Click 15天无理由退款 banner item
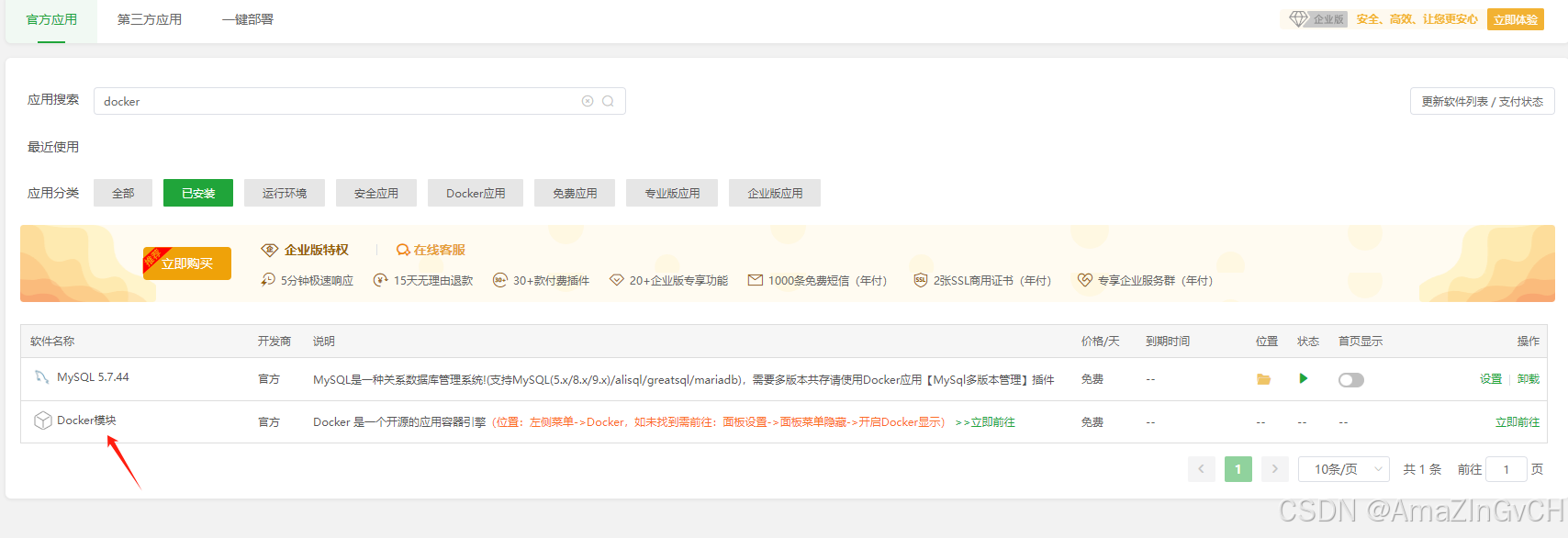Image resolution: width=1568 pixels, height=538 pixels. pos(423,280)
